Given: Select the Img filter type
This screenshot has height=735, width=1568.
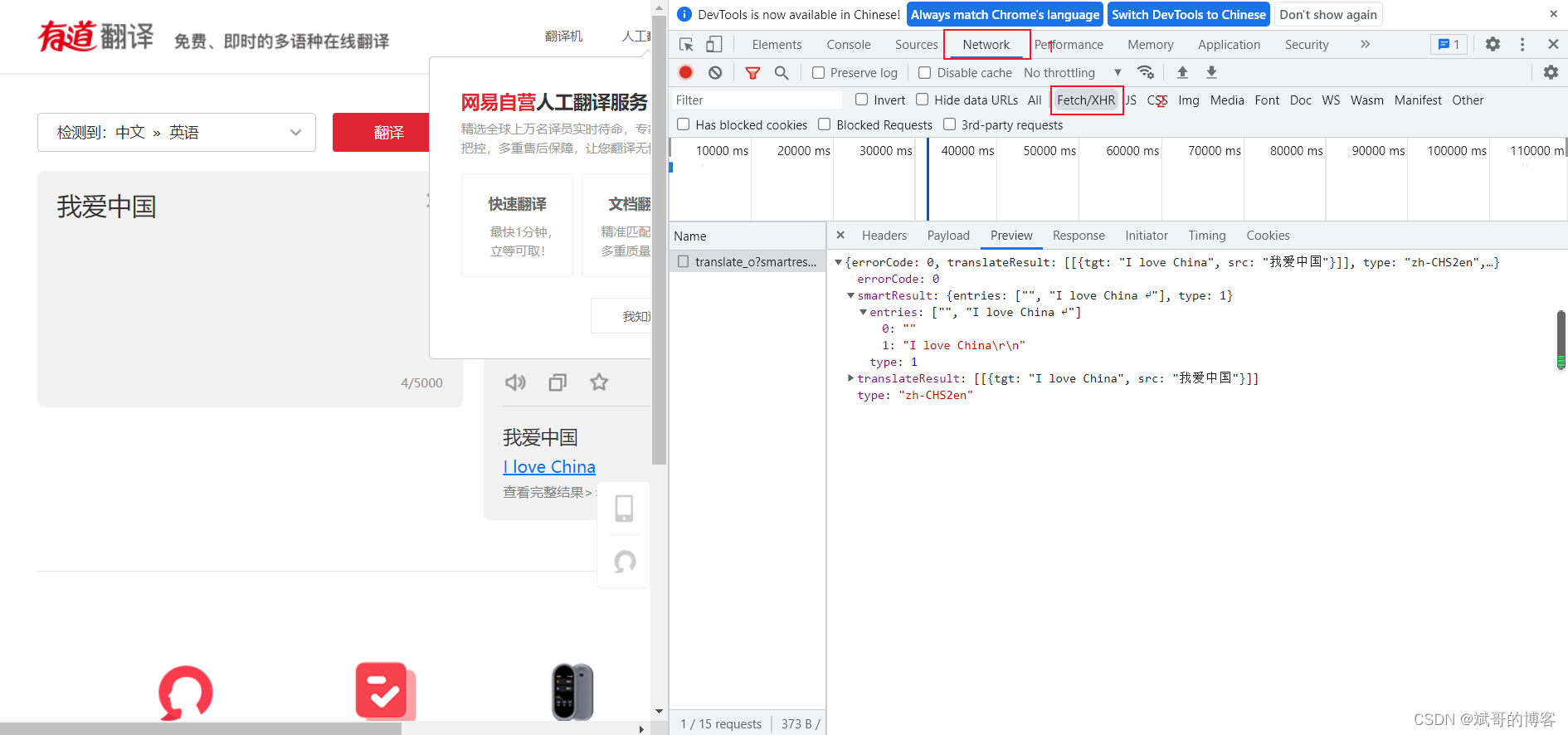Looking at the screenshot, I should pyautogui.click(x=1188, y=100).
